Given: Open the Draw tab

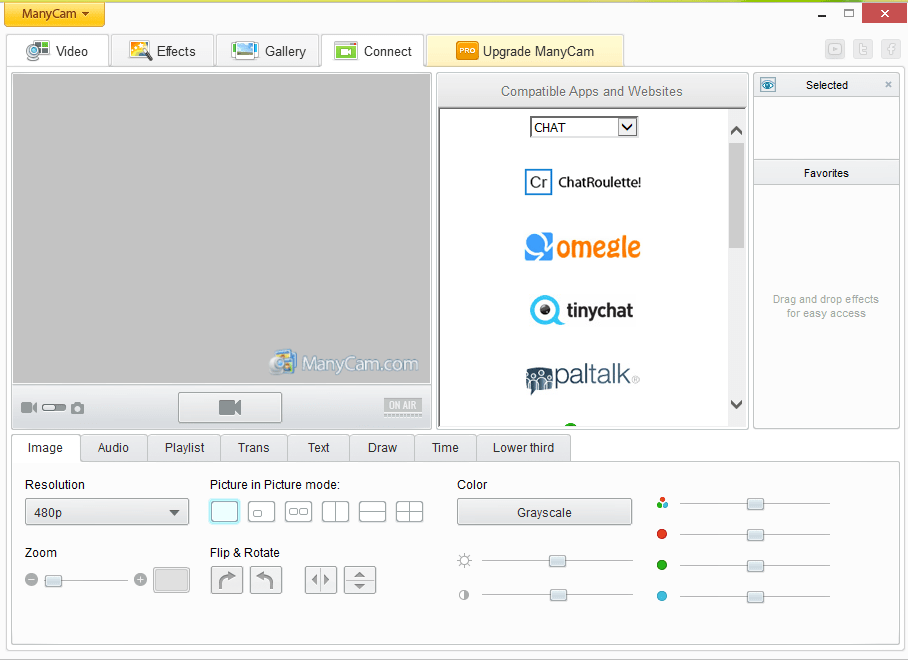Looking at the screenshot, I should pyautogui.click(x=382, y=448).
